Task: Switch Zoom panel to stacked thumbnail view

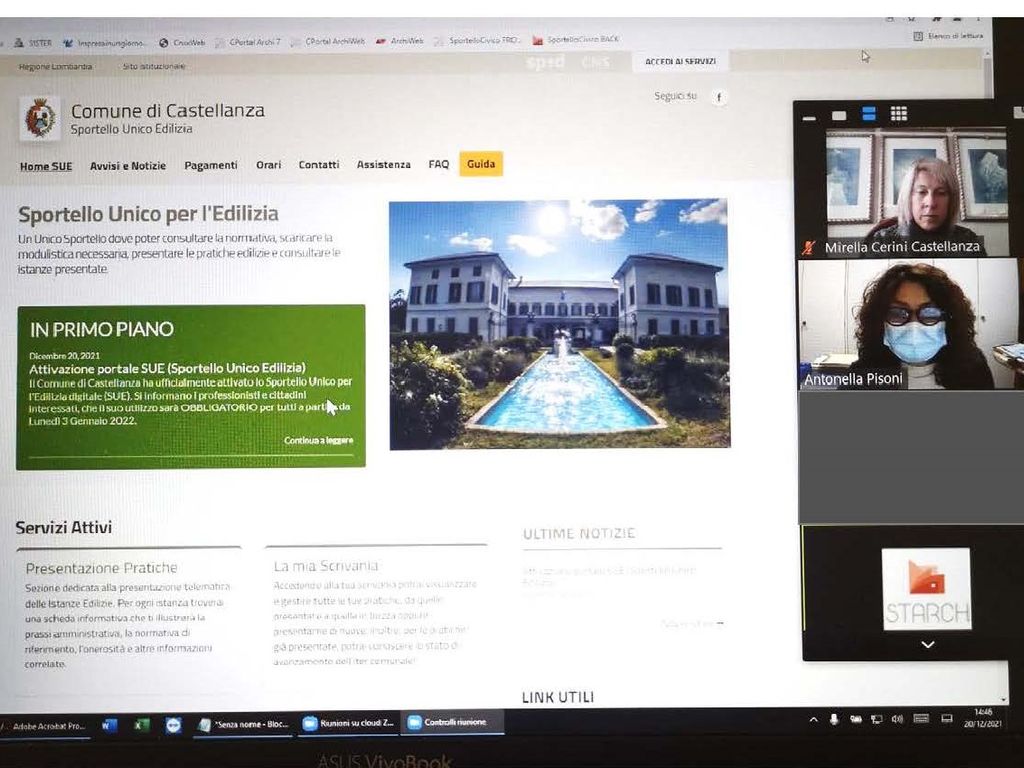Action: (869, 114)
